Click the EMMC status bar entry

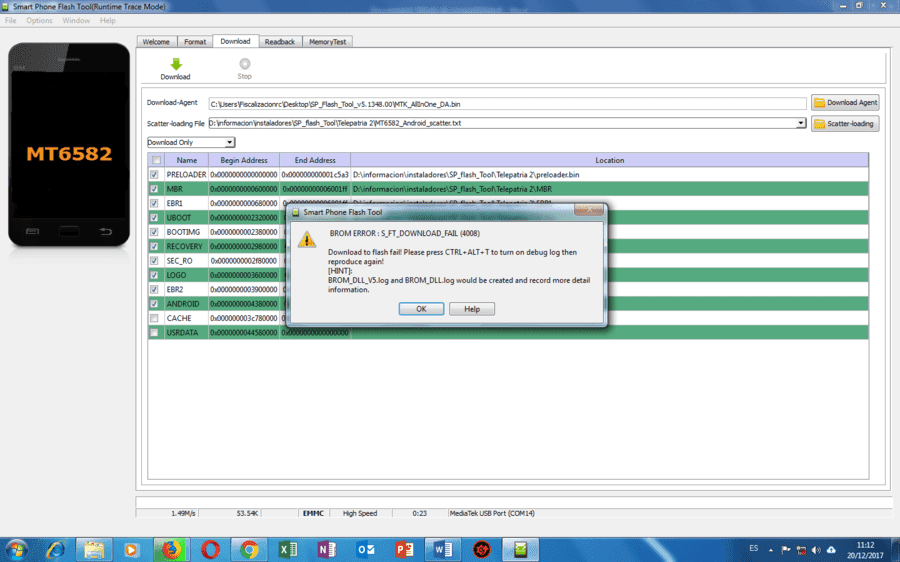point(313,513)
